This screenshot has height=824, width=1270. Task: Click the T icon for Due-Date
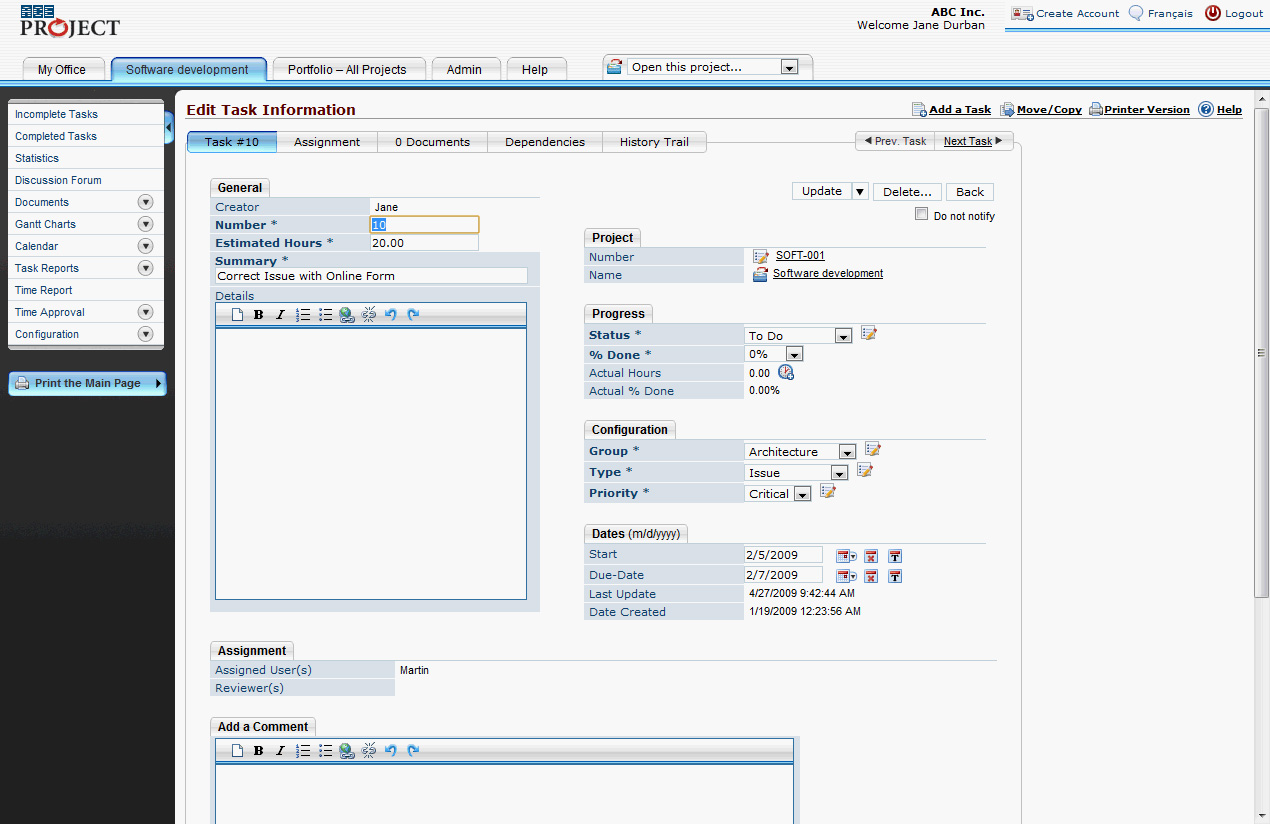click(895, 576)
